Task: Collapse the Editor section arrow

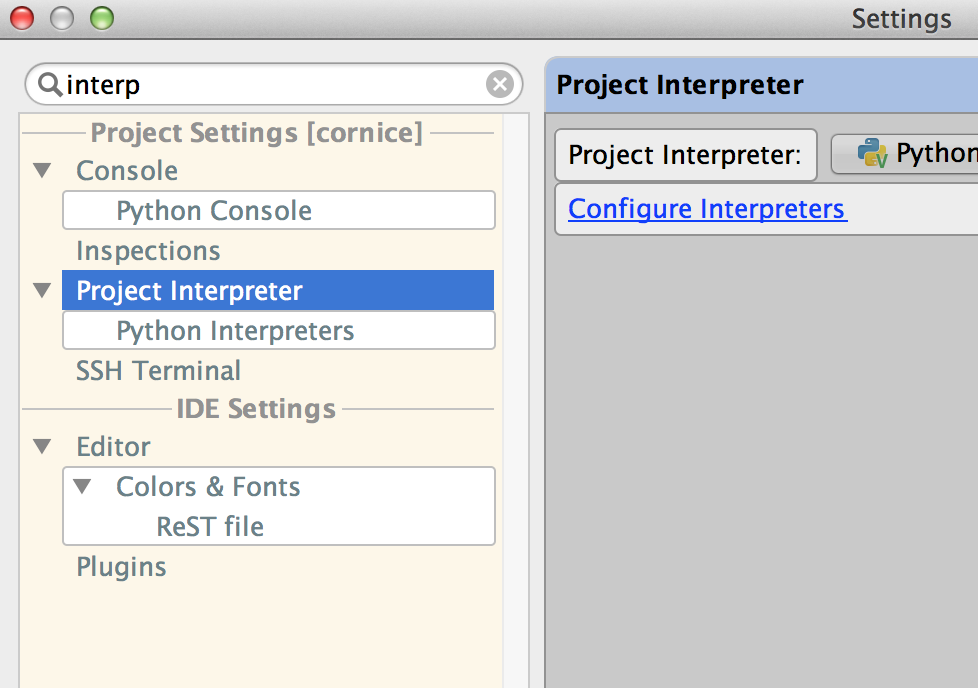Action: tap(41, 447)
